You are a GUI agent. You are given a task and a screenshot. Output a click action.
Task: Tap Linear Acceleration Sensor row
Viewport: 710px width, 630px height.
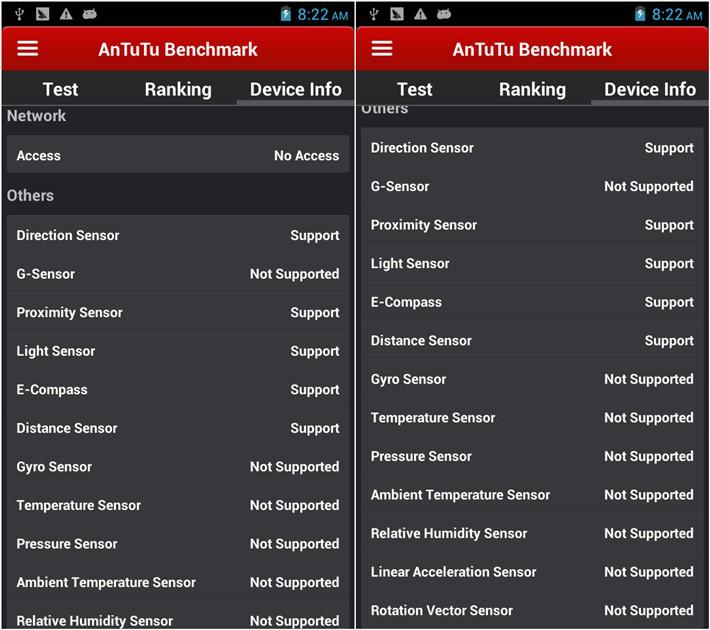pyautogui.click(x=532, y=571)
